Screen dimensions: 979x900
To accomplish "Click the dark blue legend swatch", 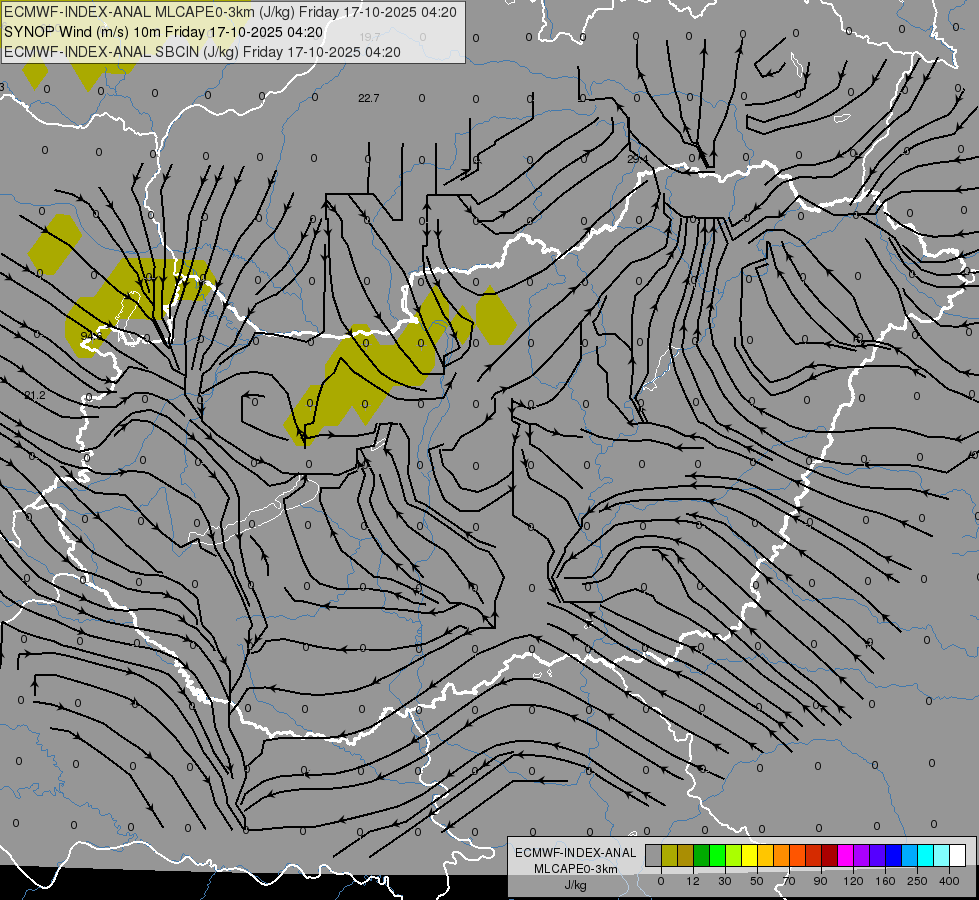I will click(893, 856).
